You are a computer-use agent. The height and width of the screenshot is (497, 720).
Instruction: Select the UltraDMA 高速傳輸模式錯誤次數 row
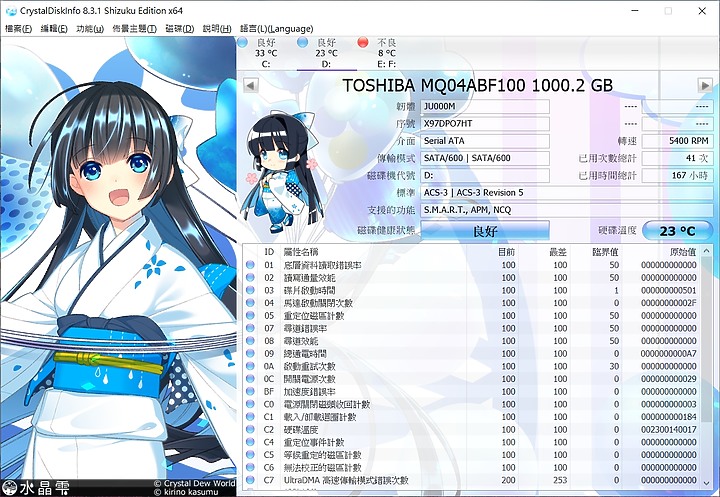pyautogui.click(x=472, y=480)
